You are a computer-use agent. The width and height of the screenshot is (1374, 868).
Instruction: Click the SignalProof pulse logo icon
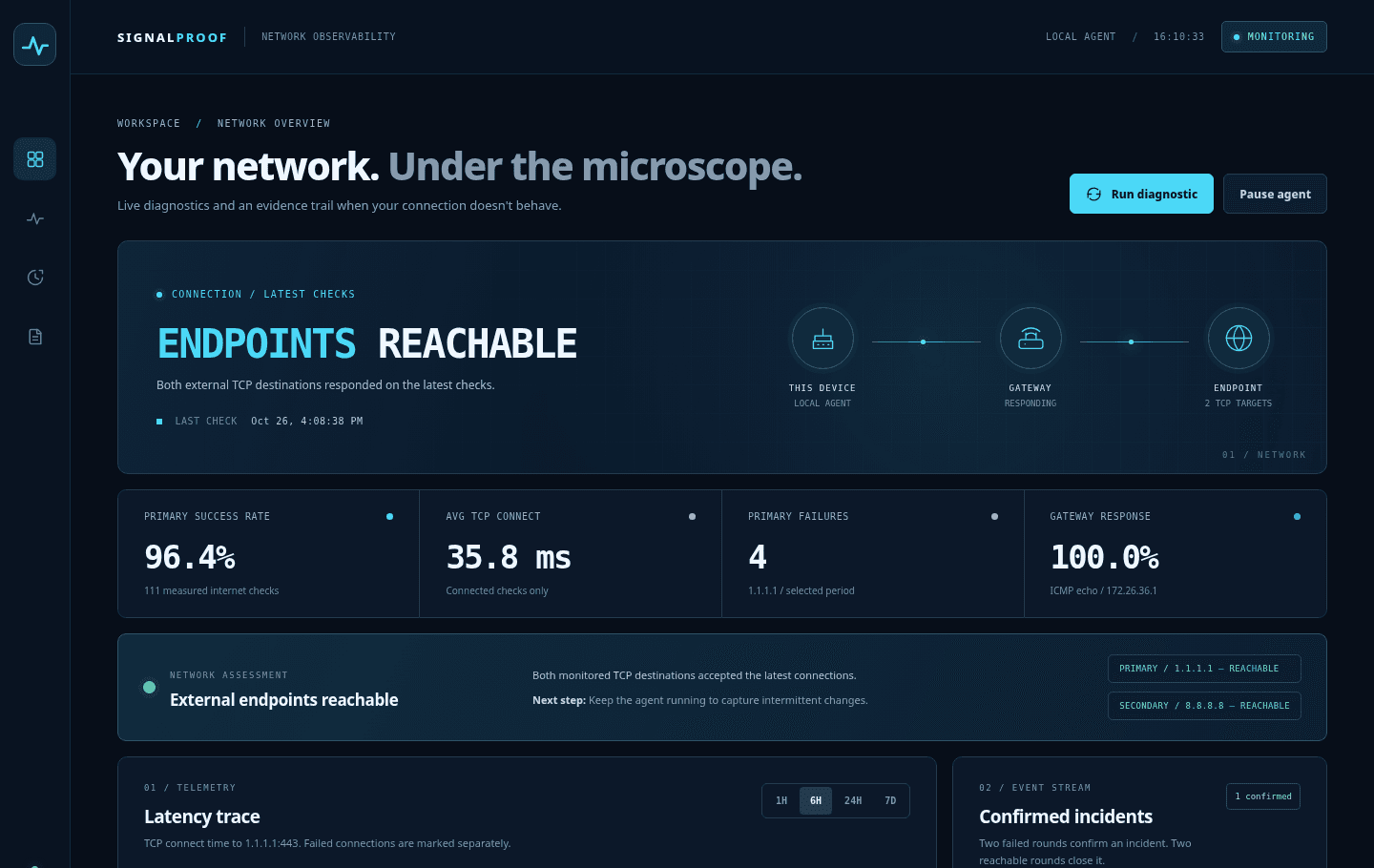[35, 45]
